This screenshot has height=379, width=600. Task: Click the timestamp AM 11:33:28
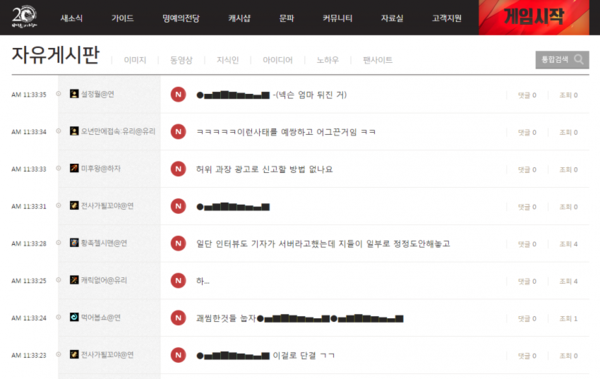[29, 243]
